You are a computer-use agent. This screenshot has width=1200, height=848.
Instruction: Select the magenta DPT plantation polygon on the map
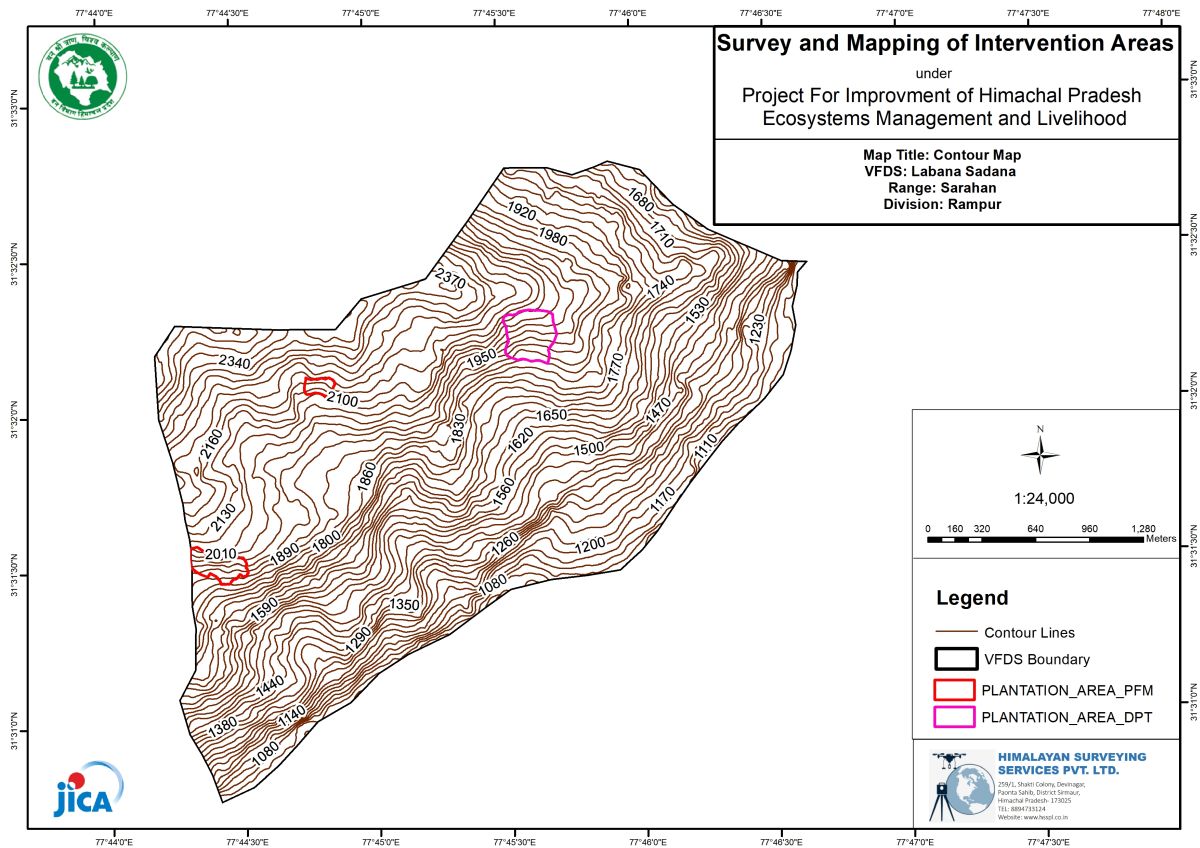[x=529, y=336]
